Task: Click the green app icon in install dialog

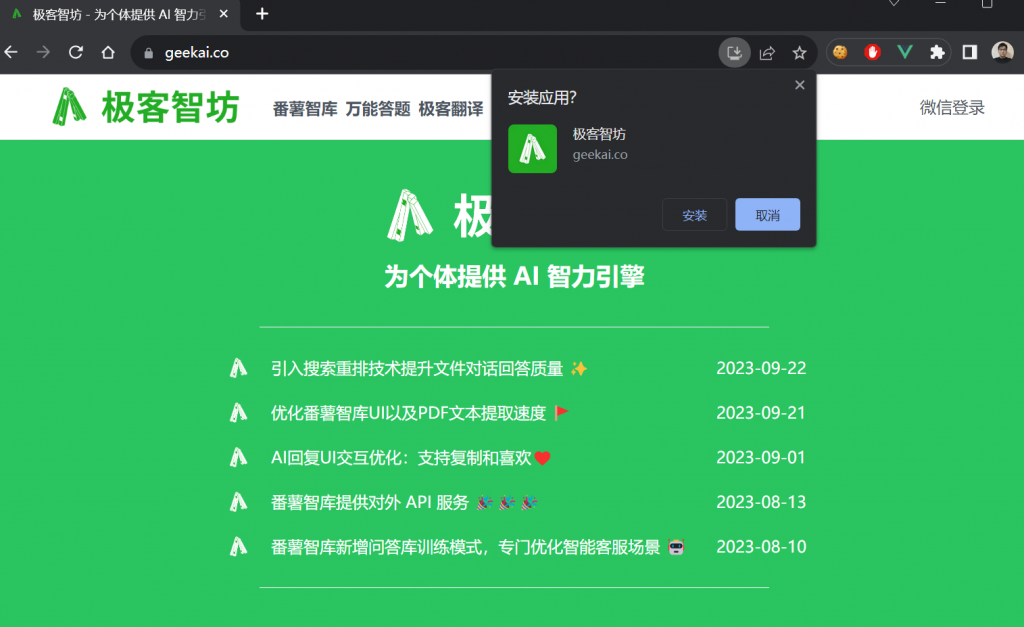Action: click(x=532, y=149)
